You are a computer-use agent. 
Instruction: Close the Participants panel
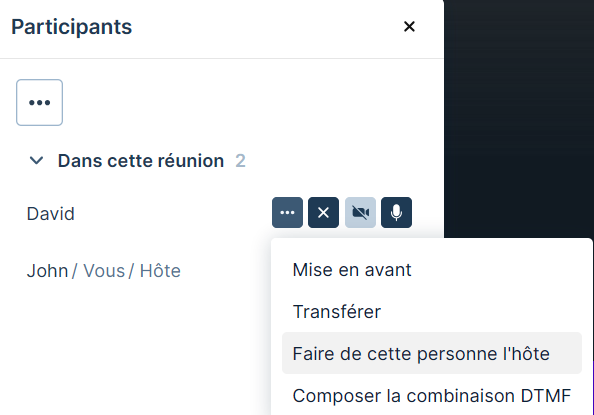(x=409, y=27)
